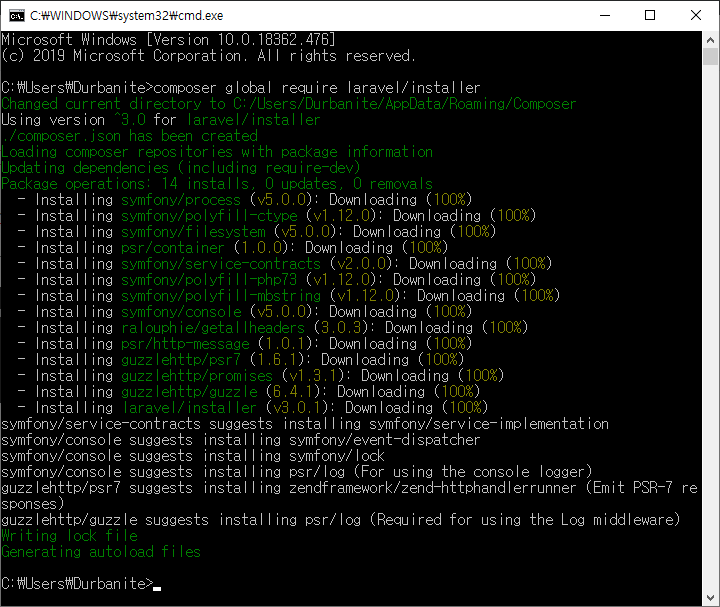Click the 'symfony/filesystem' package name
Screen dimensions: 720x607
pos(193,232)
